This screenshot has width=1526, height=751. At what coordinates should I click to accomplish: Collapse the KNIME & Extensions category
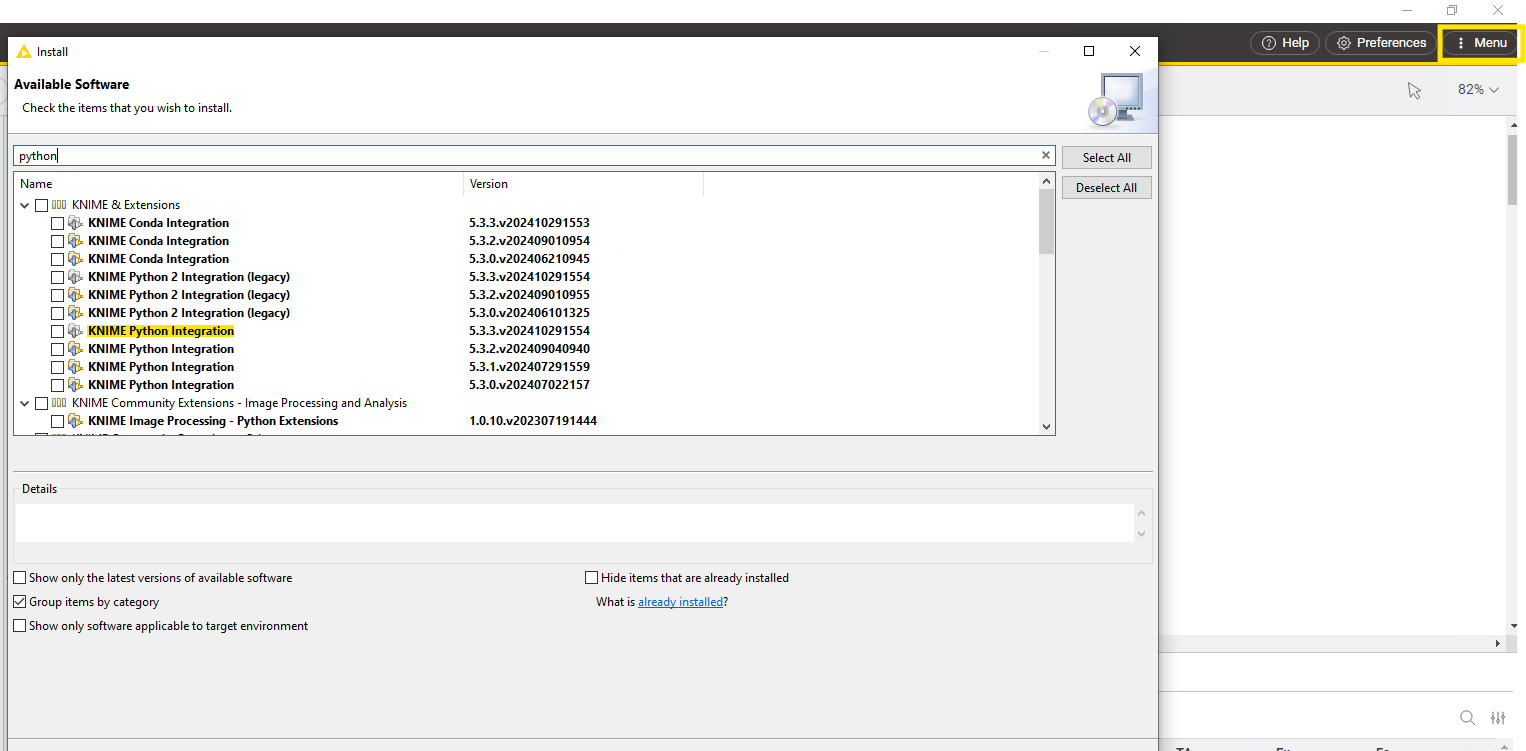[24, 205]
